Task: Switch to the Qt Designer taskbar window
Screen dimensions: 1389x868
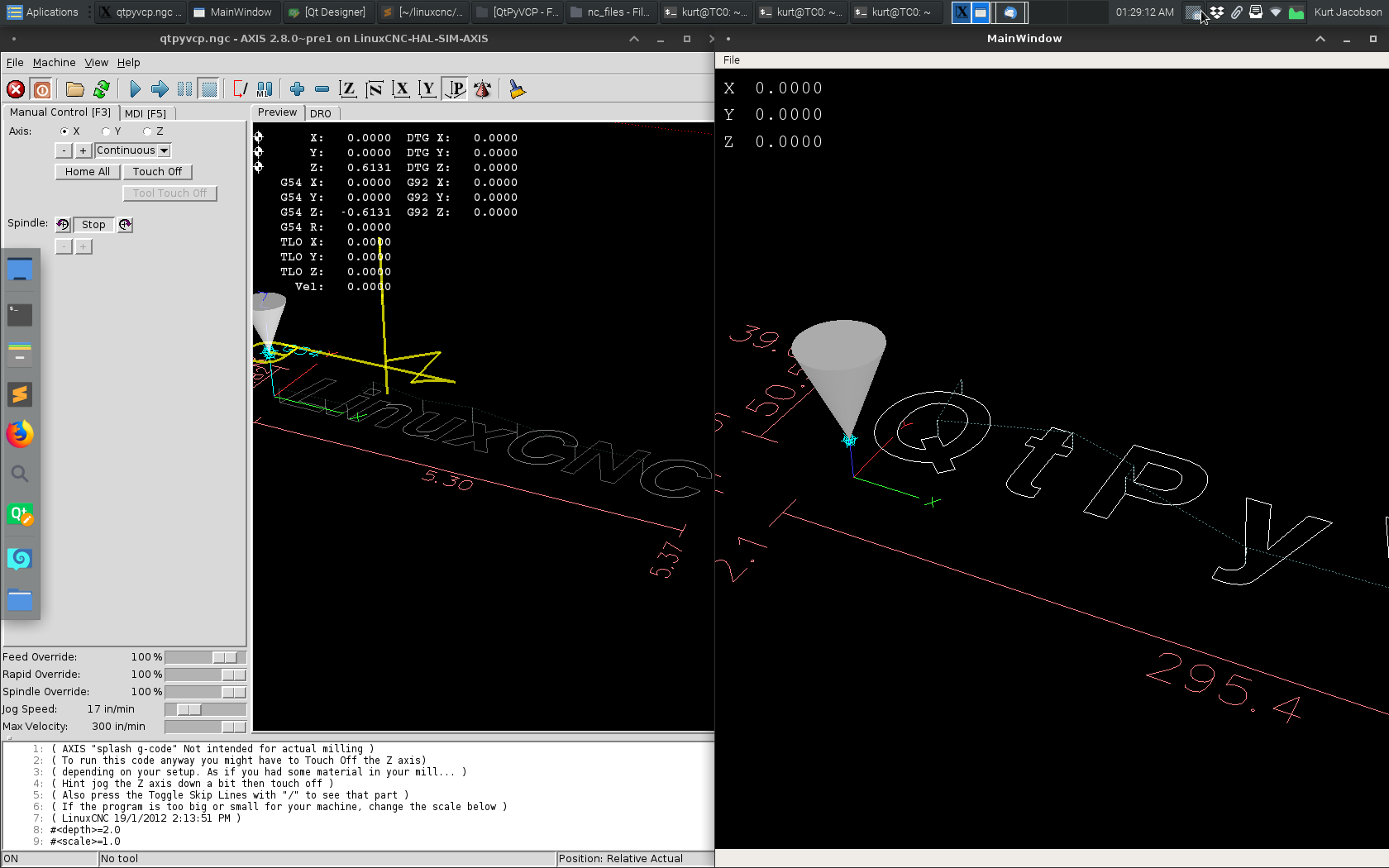Action: 327,12
